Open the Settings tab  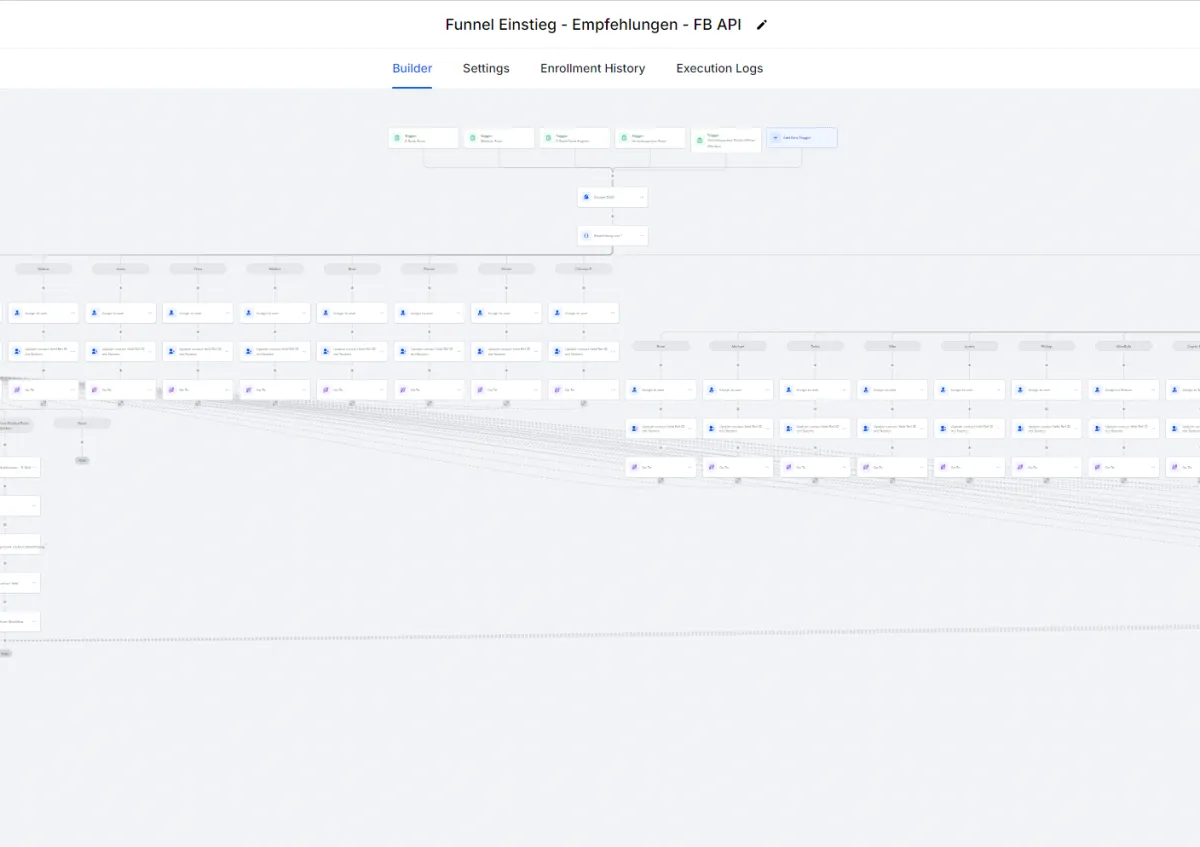click(486, 68)
